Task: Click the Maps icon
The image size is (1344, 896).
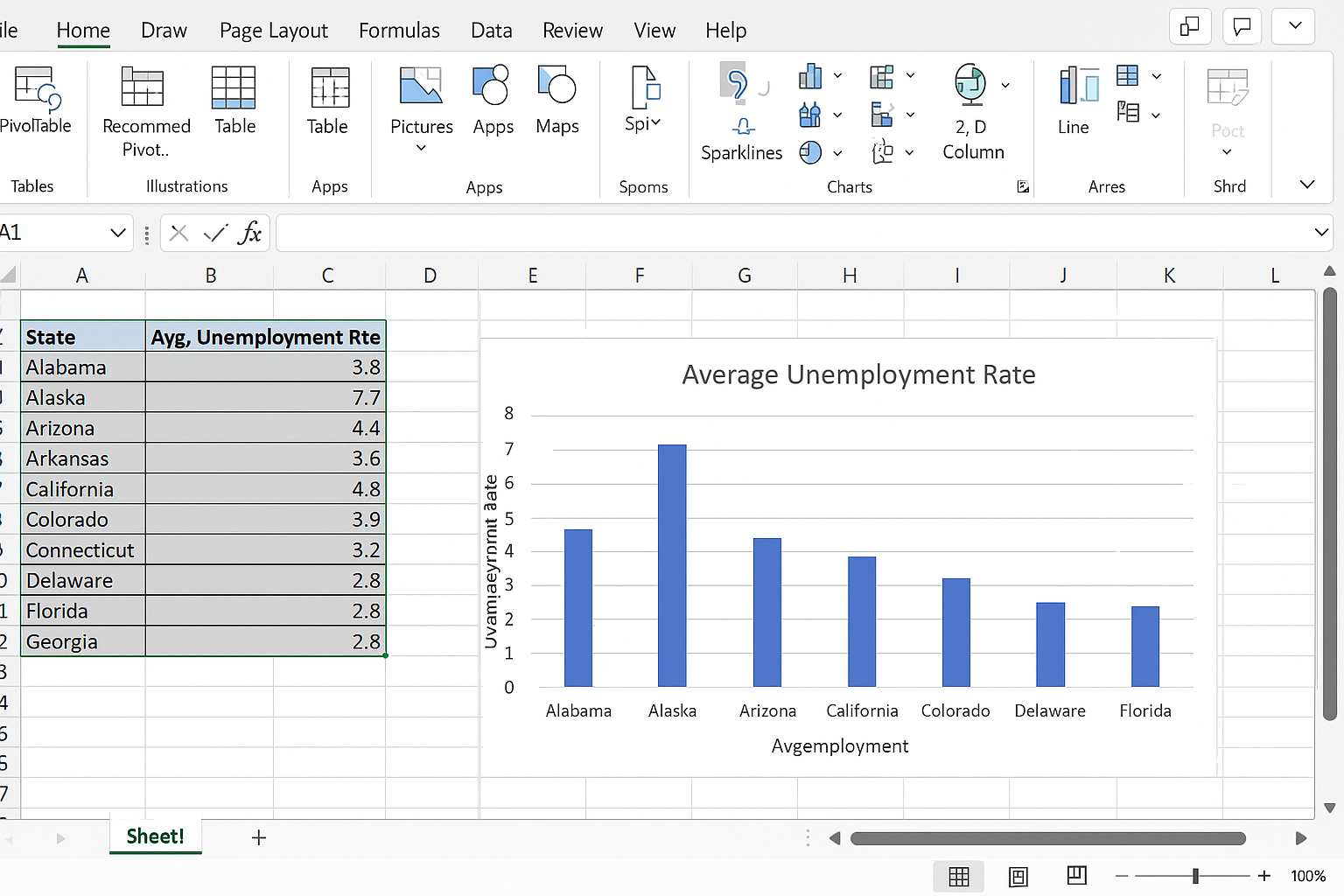Action: point(556,85)
